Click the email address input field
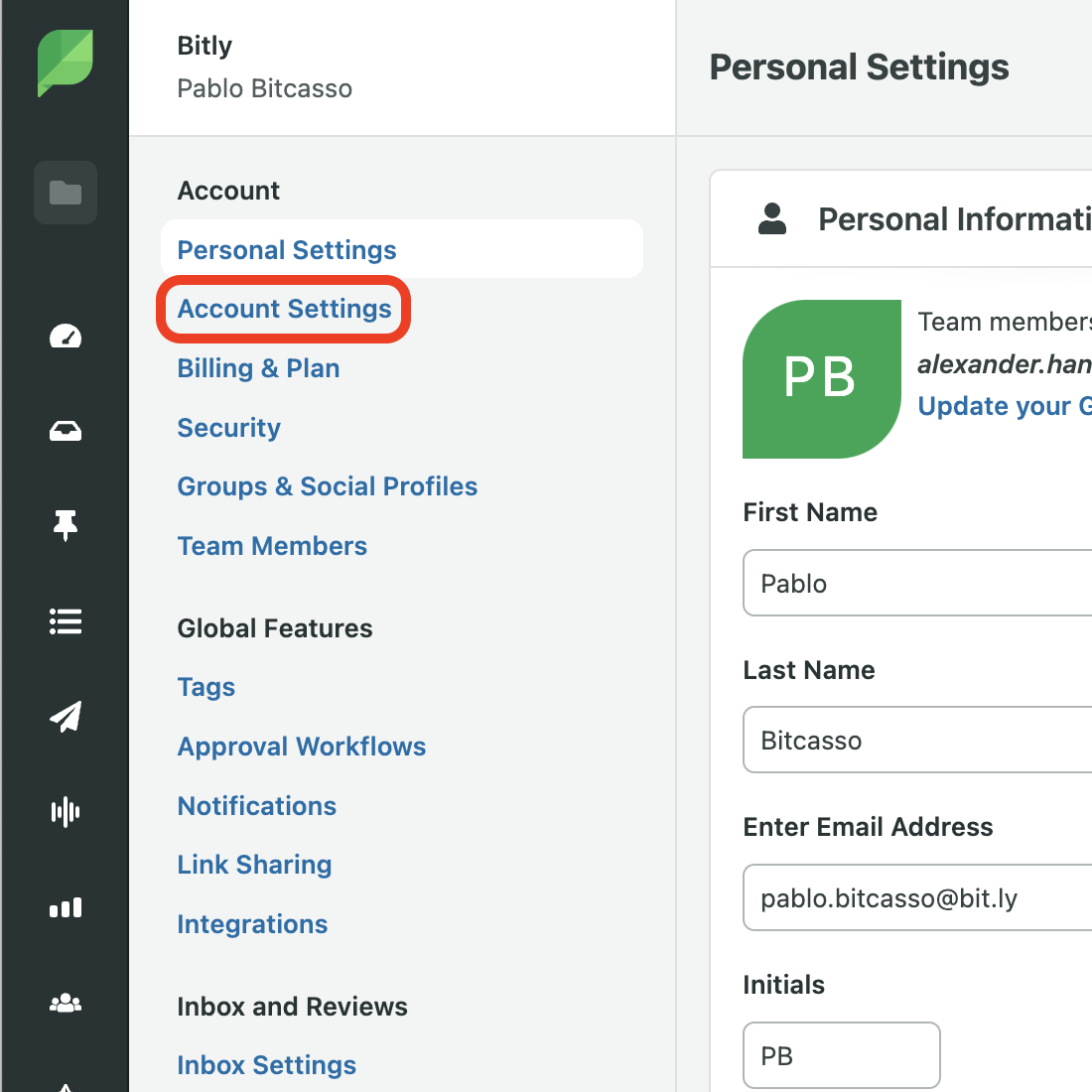 pyautogui.click(x=917, y=897)
